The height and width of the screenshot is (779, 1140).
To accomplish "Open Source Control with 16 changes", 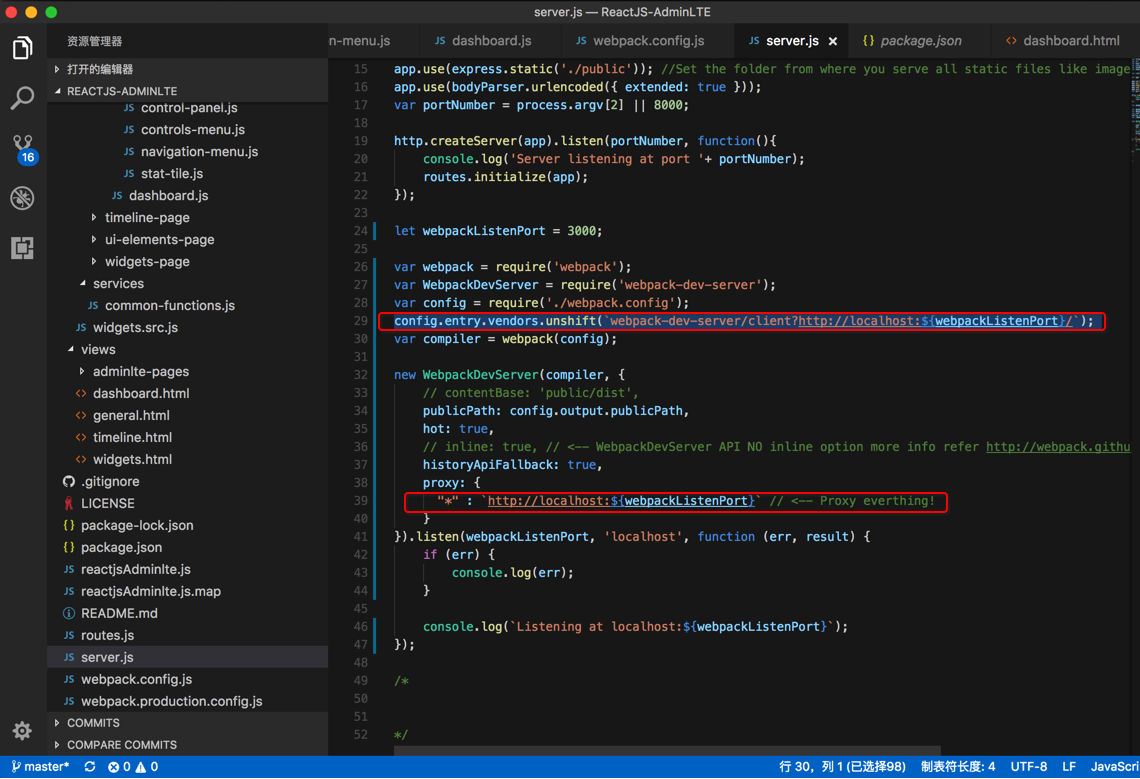I will click(x=23, y=148).
